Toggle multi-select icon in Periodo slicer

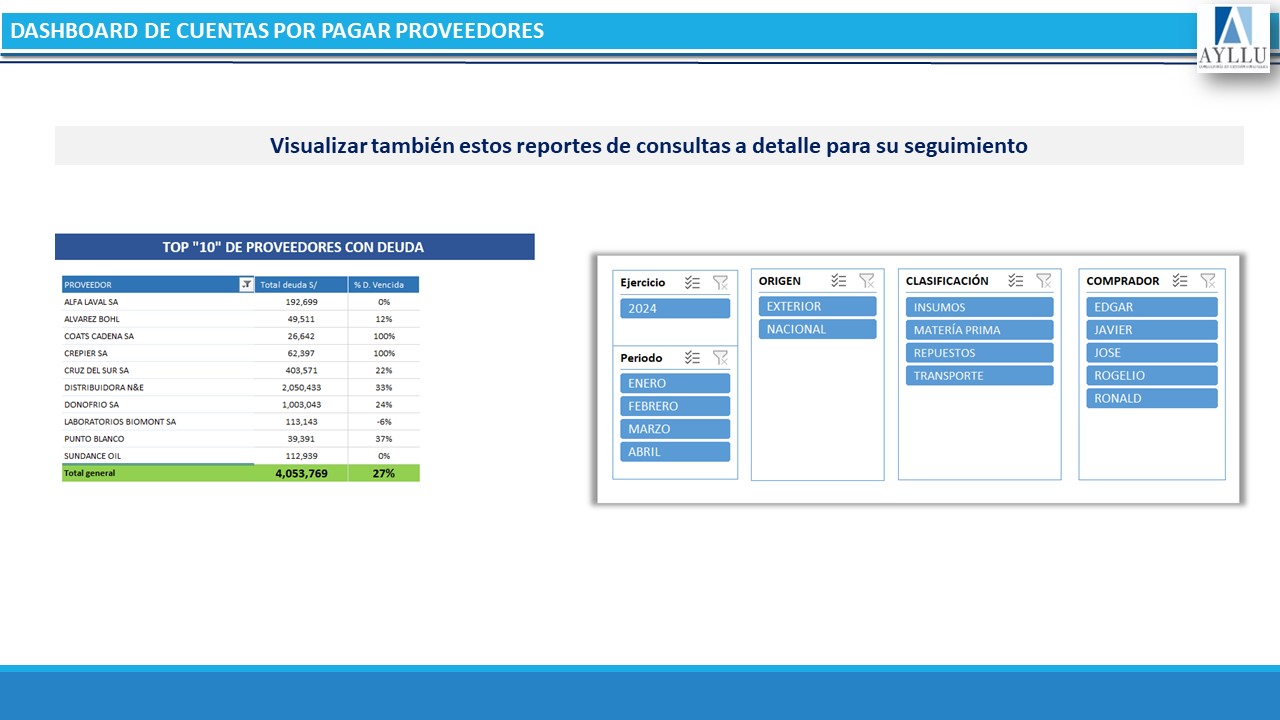coord(692,358)
